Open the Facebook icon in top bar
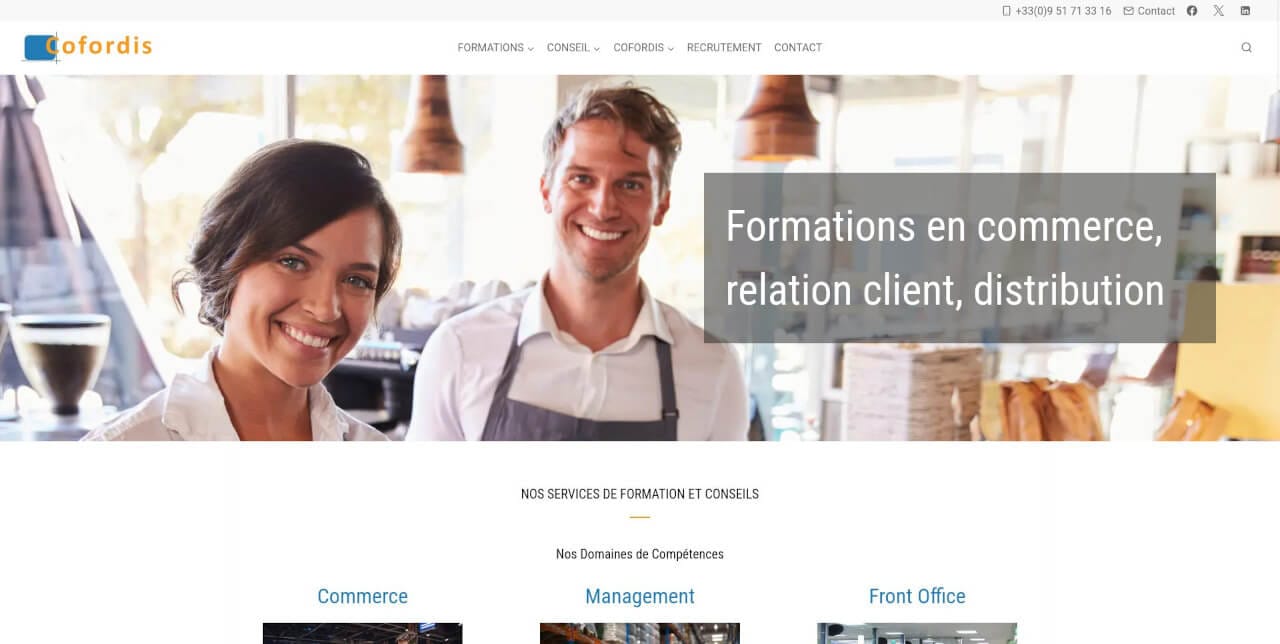The height and width of the screenshot is (644, 1280). coord(1192,11)
